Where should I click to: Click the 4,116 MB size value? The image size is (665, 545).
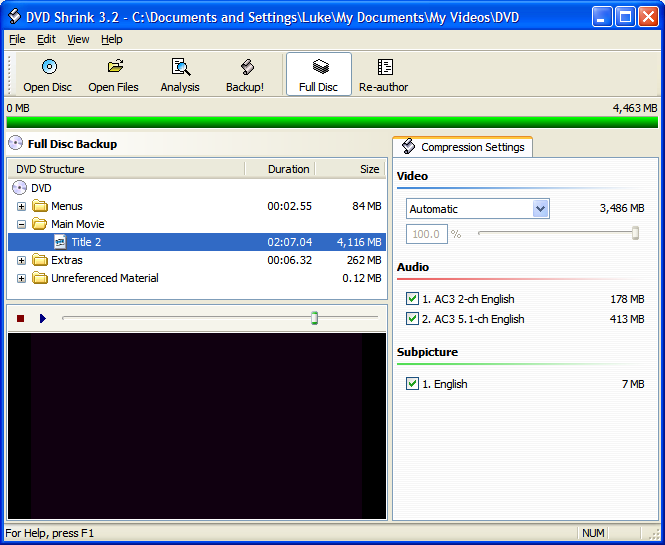(359, 242)
